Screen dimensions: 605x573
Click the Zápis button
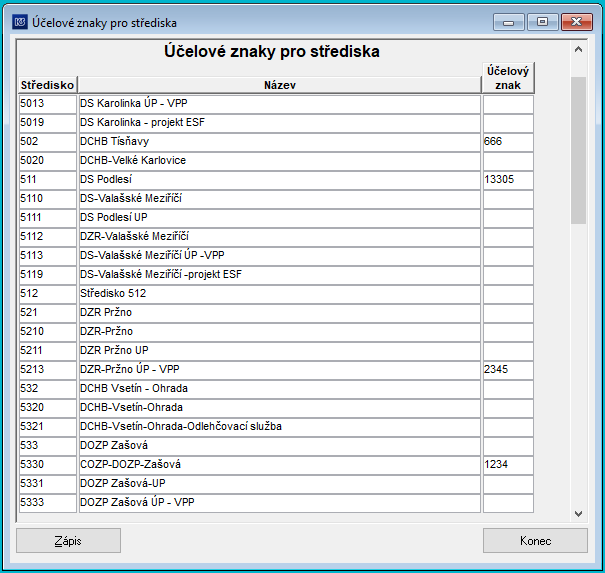click(x=68, y=540)
